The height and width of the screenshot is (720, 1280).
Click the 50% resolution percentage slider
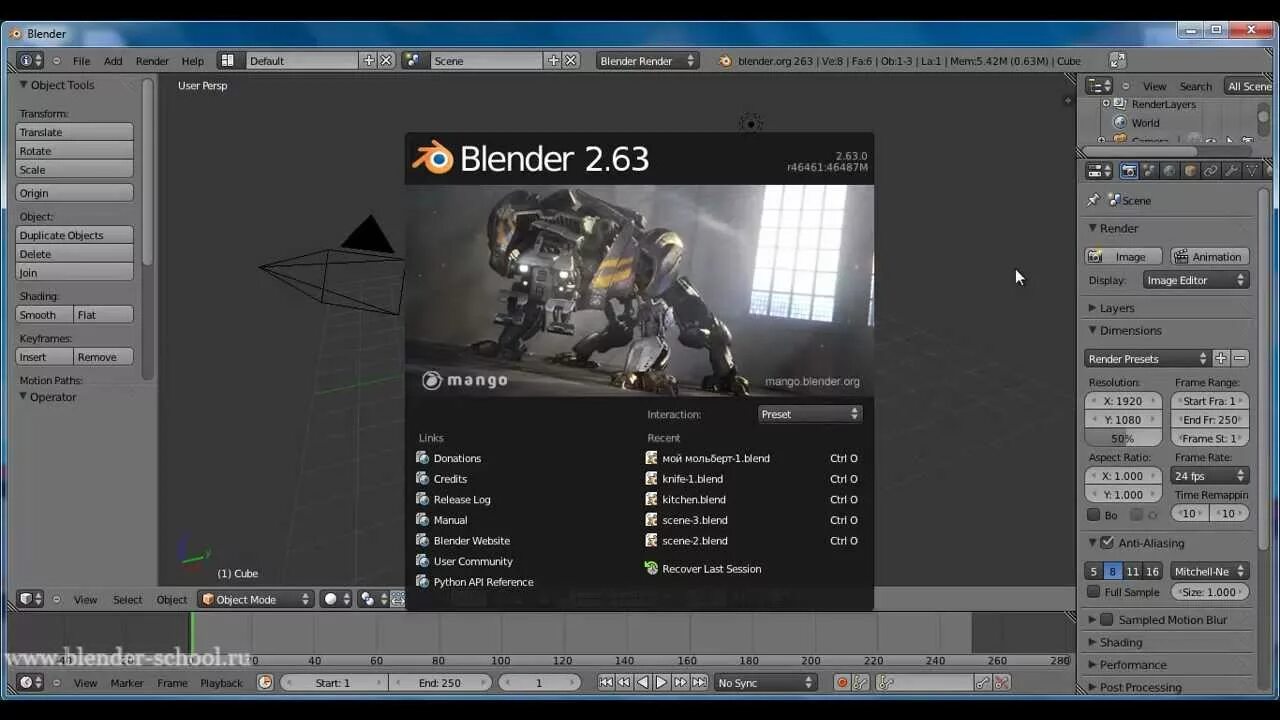click(1123, 438)
